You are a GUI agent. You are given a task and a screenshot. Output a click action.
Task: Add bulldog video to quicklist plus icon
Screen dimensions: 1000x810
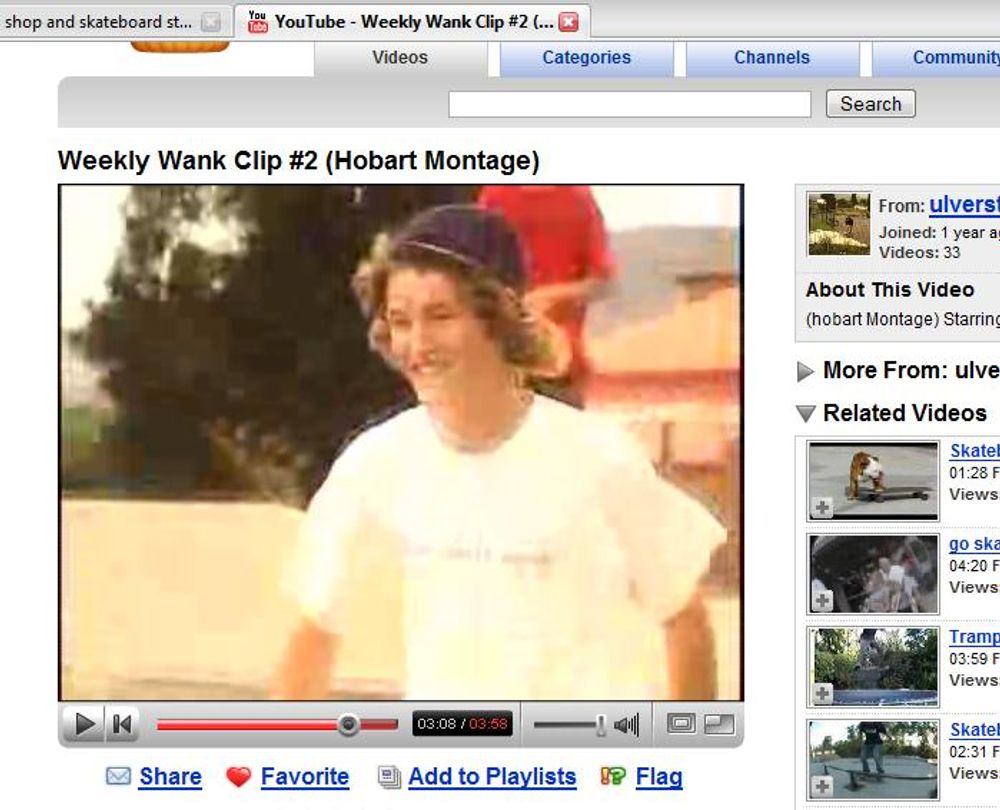[x=822, y=508]
